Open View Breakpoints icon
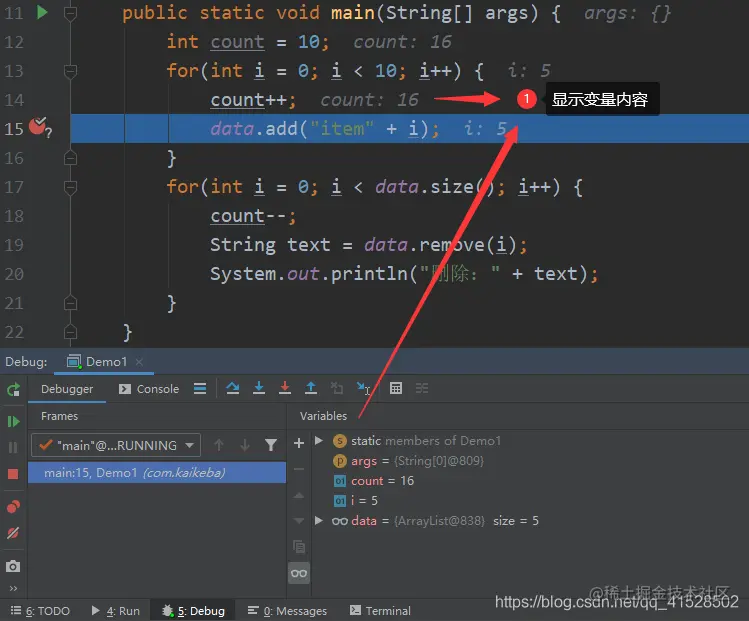749x621 pixels. (13, 506)
